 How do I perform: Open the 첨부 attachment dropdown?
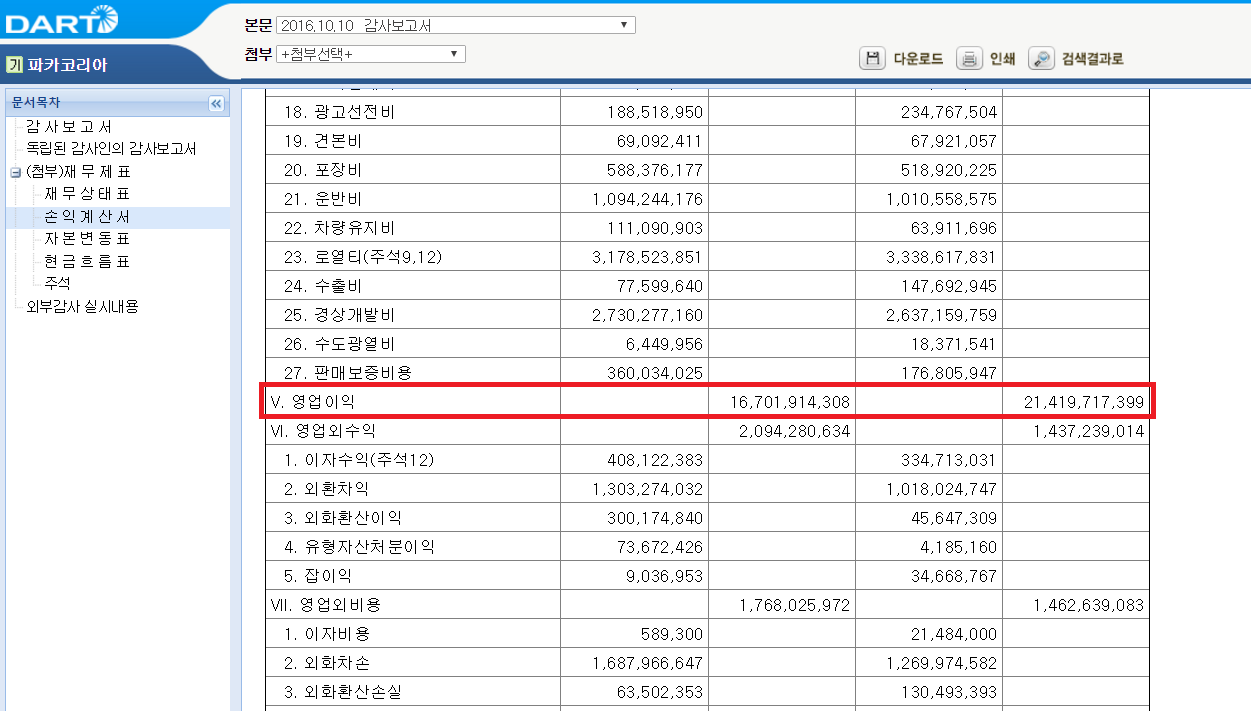click(x=370, y=54)
